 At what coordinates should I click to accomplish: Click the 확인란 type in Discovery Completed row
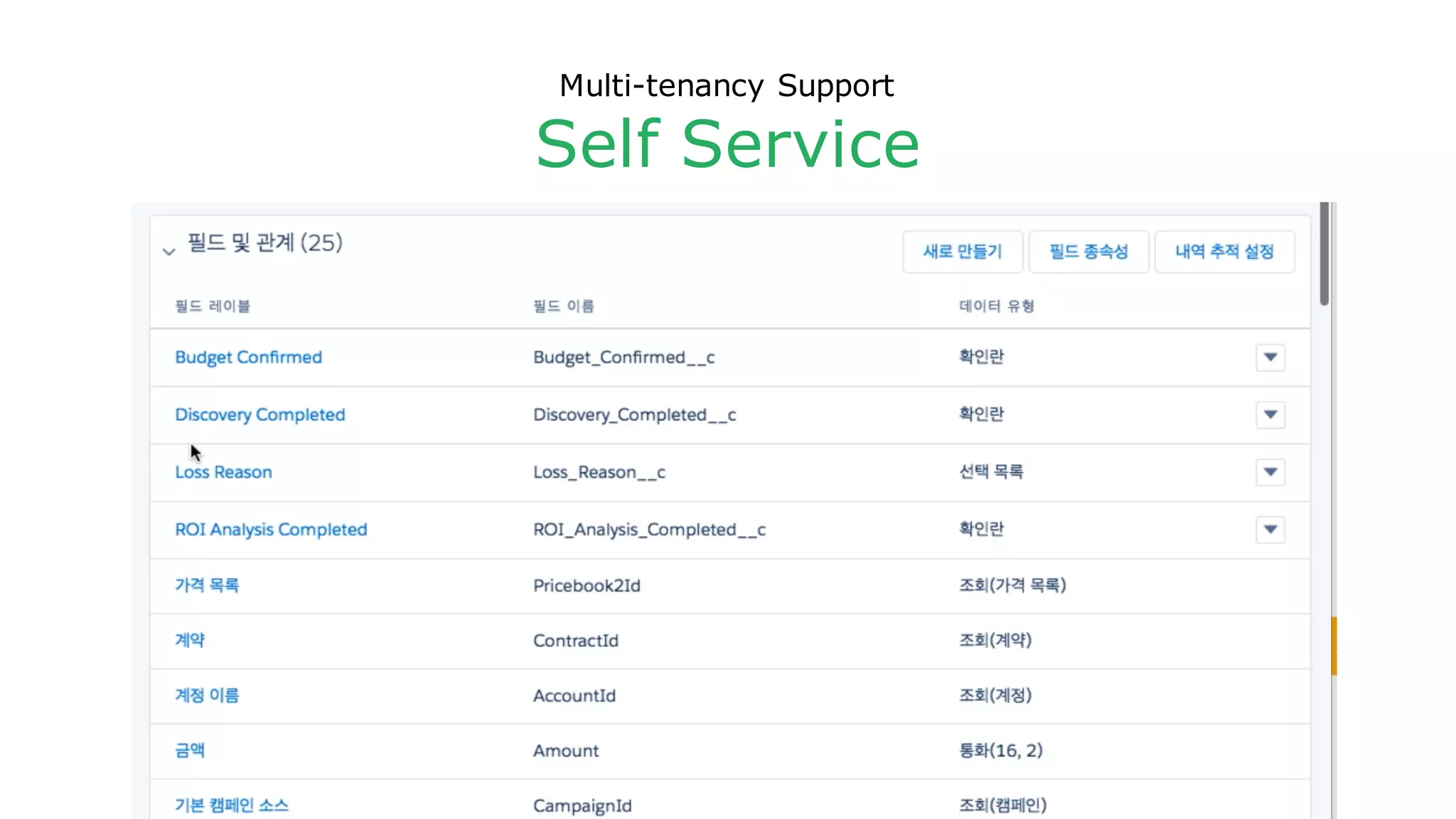pyautogui.click(x=982, y=414)
